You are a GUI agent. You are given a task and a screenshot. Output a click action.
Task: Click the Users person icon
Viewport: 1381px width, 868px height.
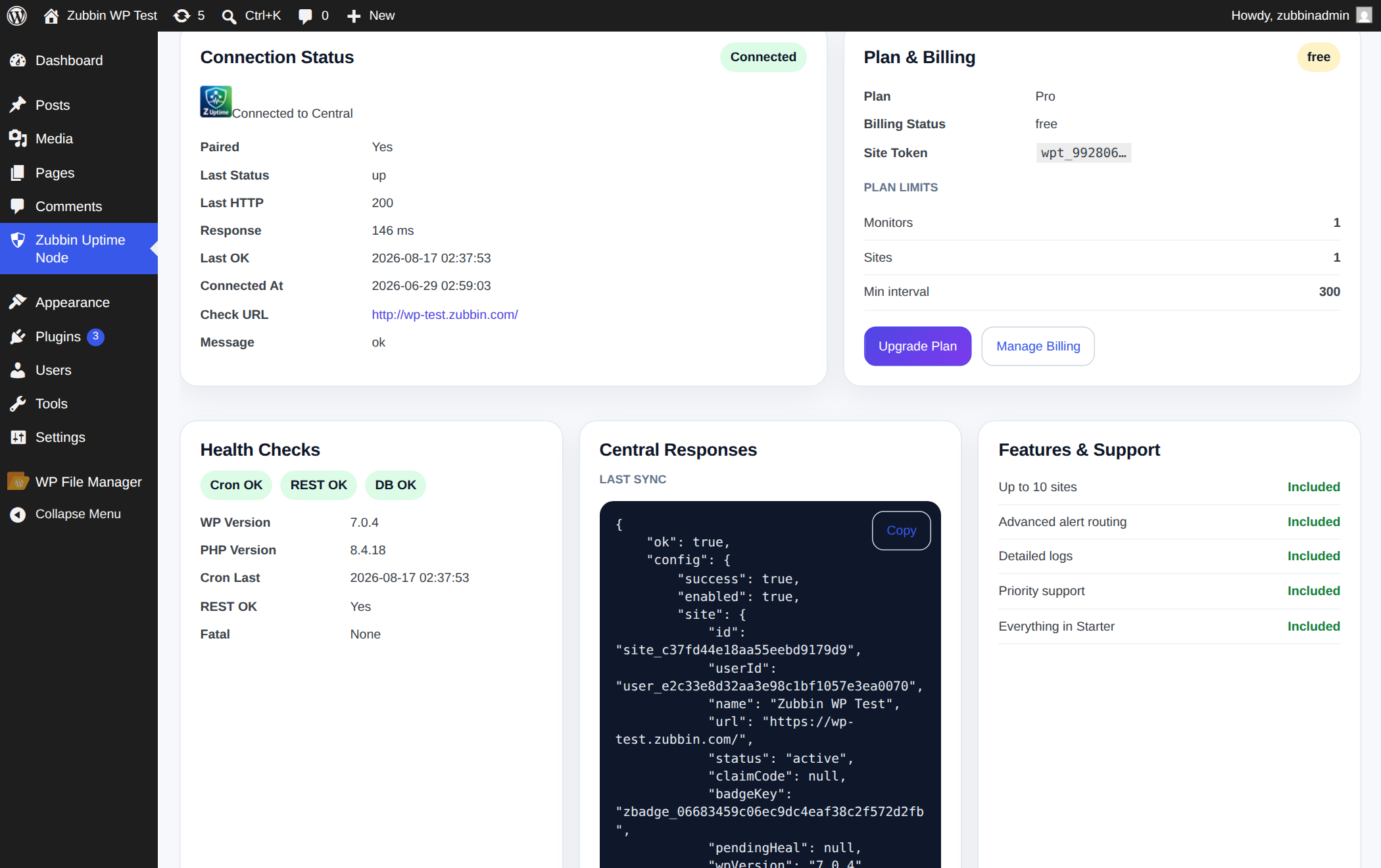coord(18,370)
